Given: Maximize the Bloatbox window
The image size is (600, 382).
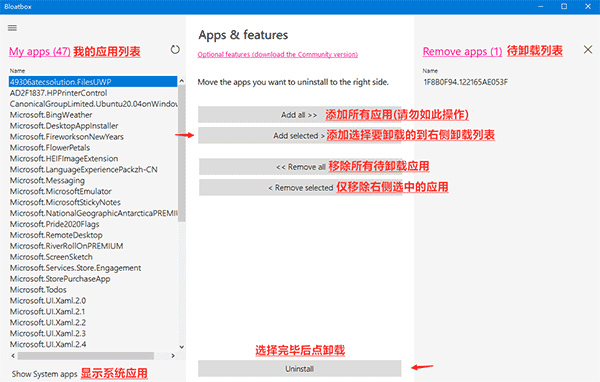Looking at the screenshot, I should pos(564,7).
